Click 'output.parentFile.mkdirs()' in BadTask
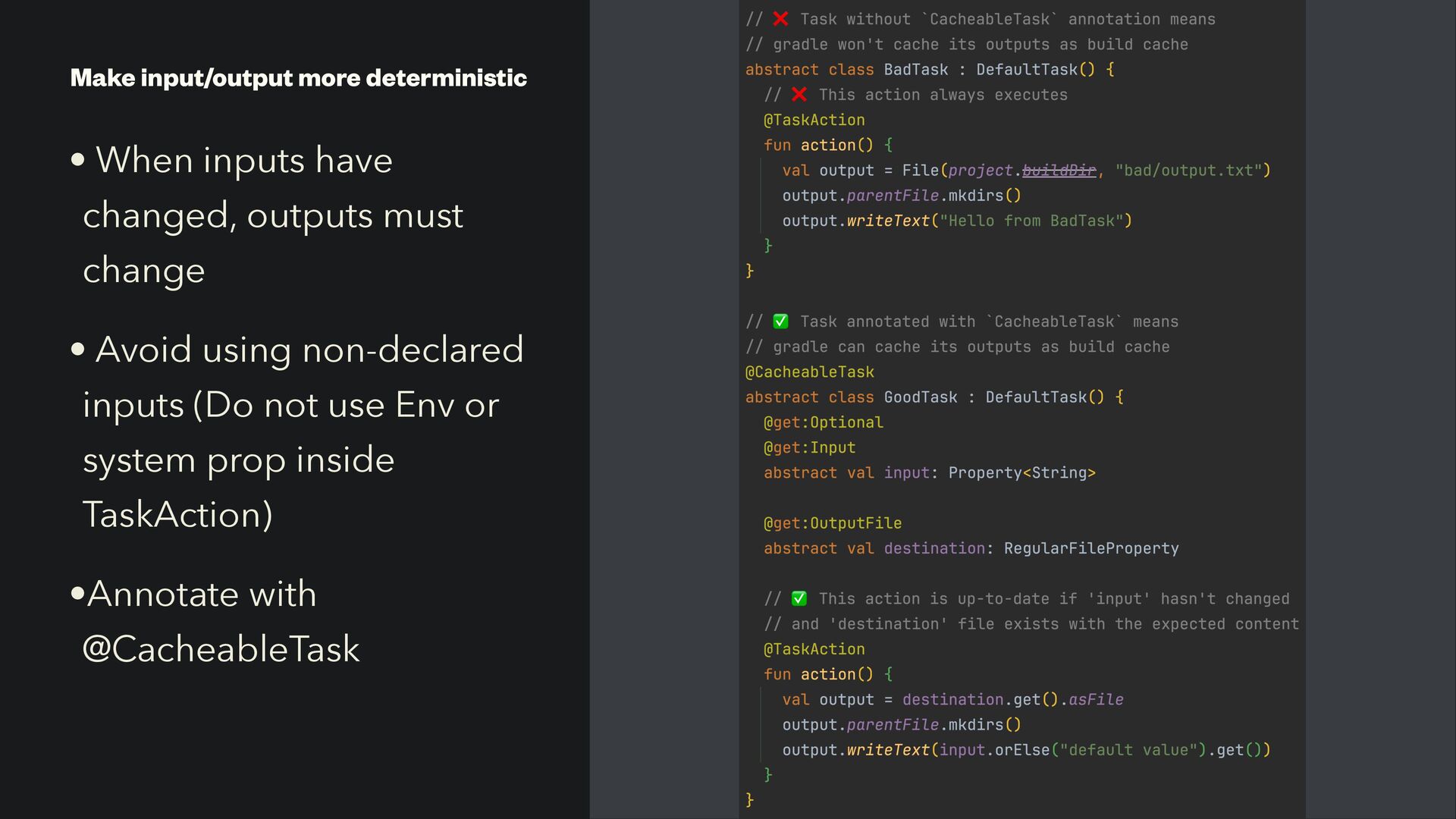 coord(902,196)
